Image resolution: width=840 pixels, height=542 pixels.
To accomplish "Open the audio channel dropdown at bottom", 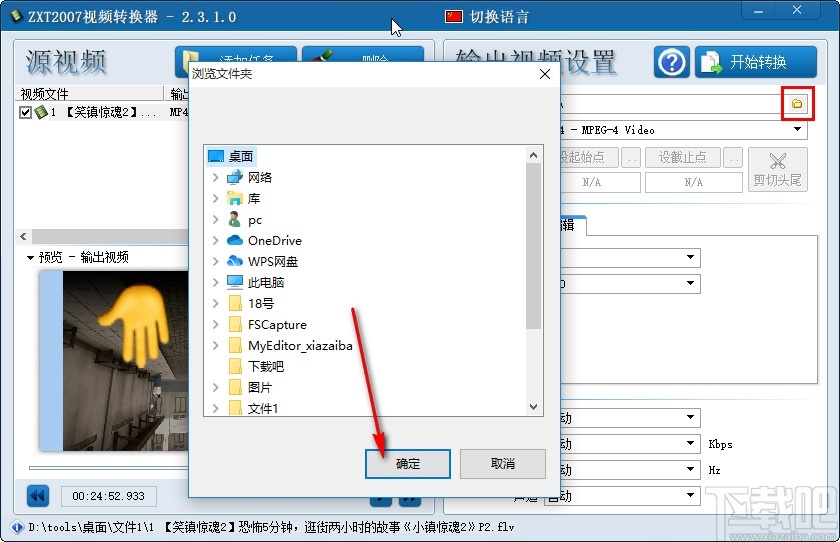I will pos(691,495).
